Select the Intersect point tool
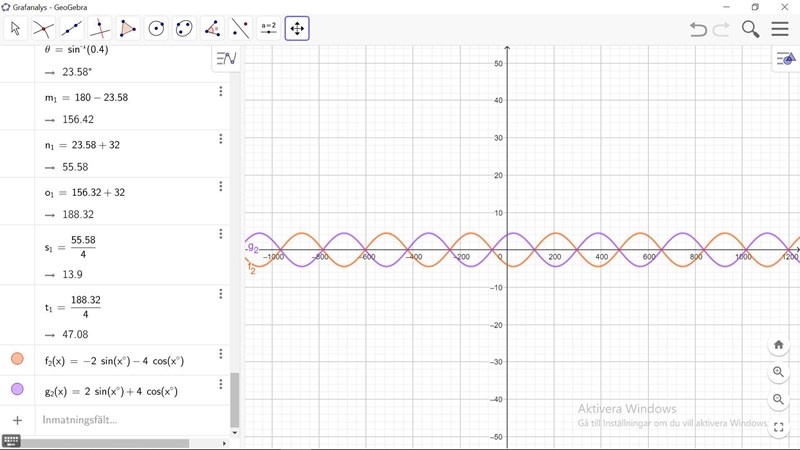800x450 pixels. (43, 29)
